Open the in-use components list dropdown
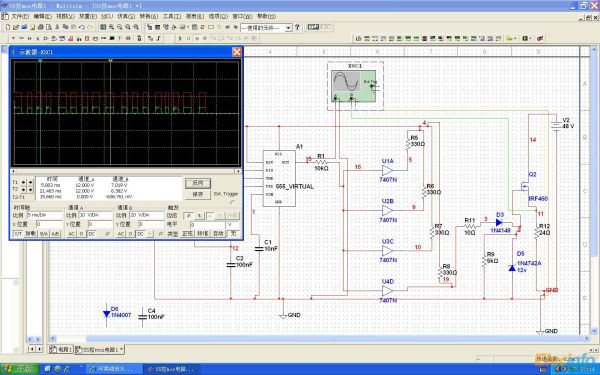Image resolution: width=600 pixels, height=375 pixels. 288,28
